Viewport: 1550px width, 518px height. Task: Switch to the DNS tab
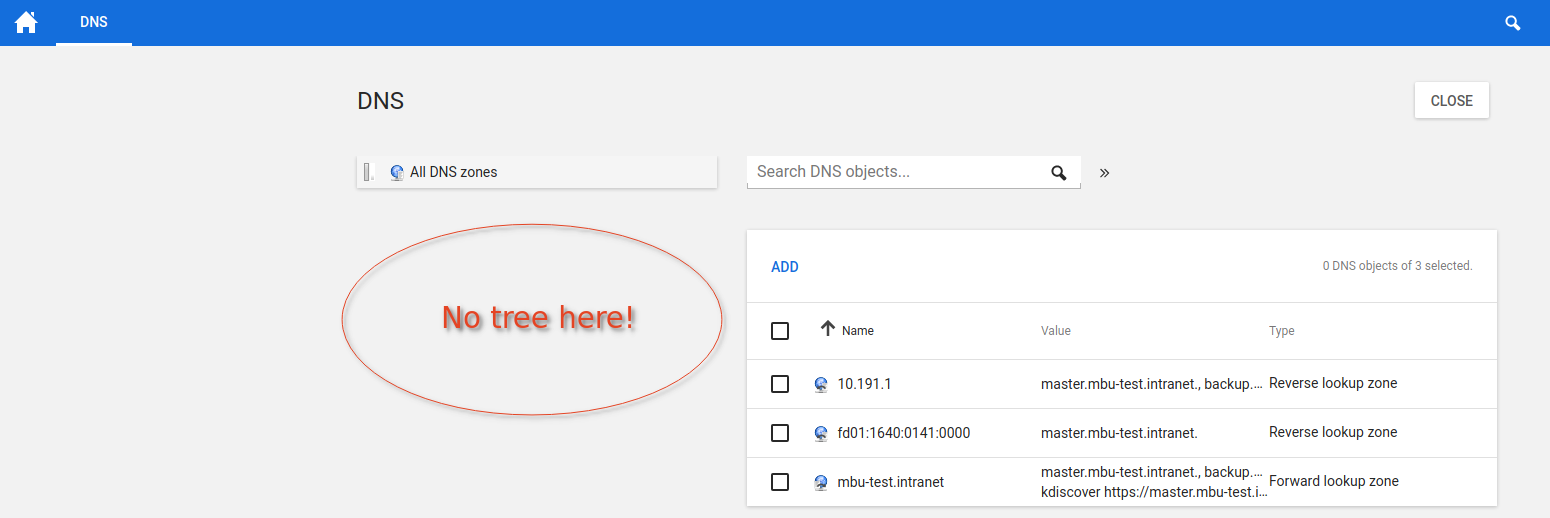[94, 22]
